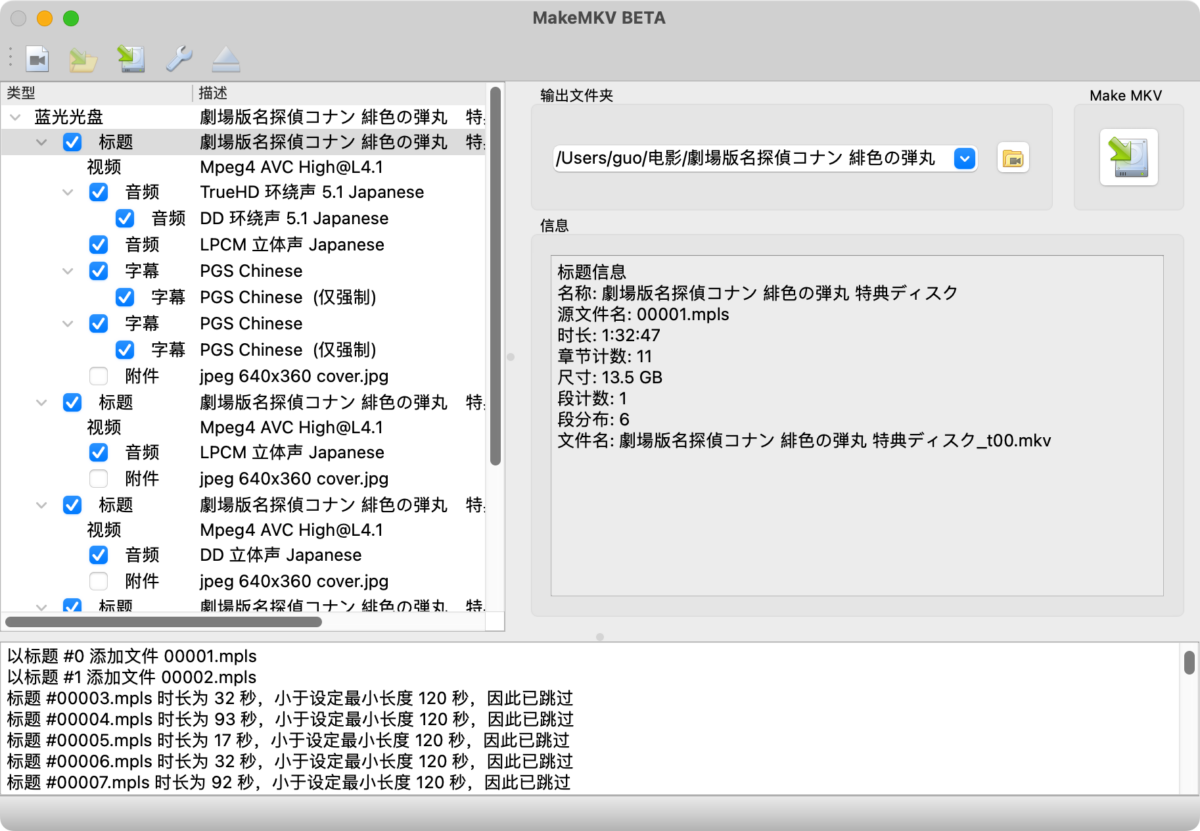Click the log line for #00005.mpls

(288, 740)
